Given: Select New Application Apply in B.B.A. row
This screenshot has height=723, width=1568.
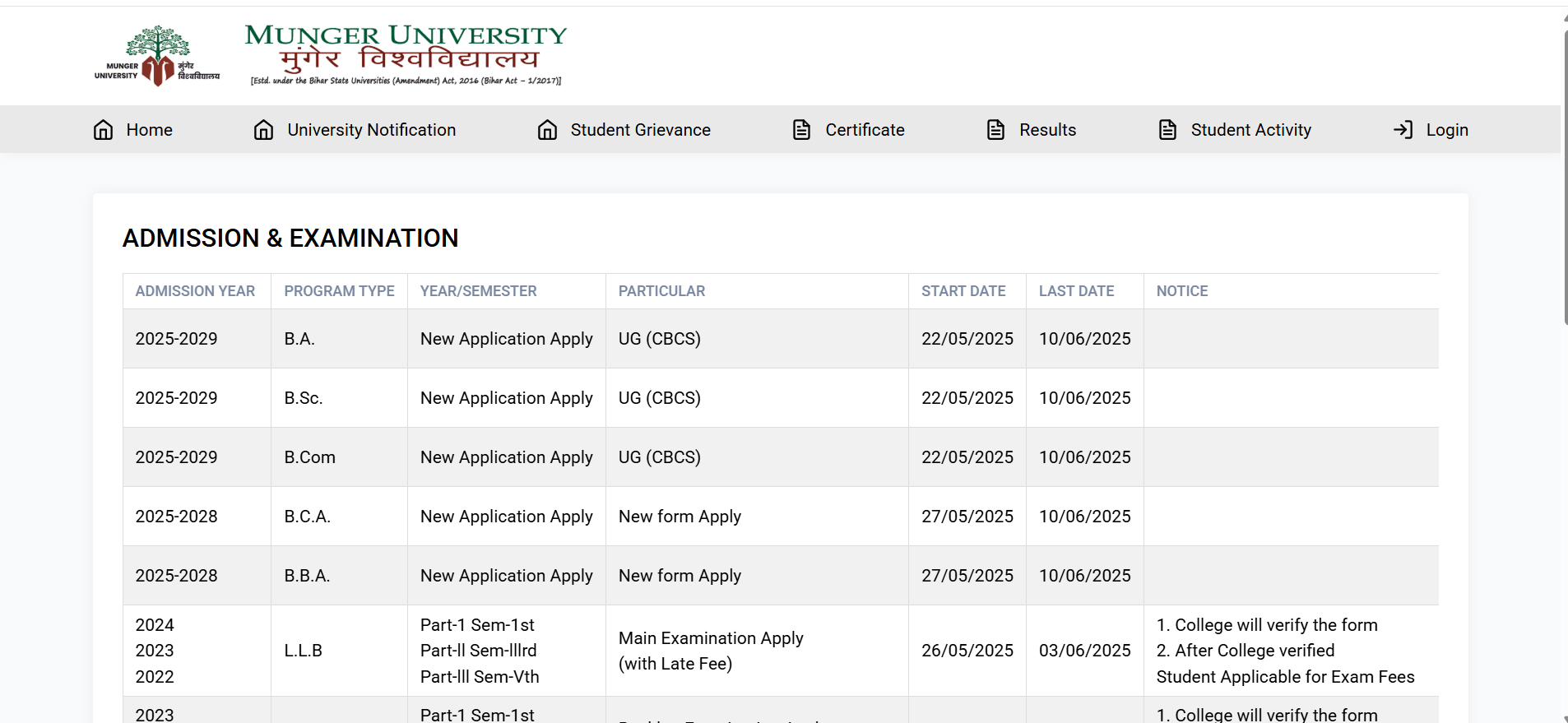Looking at the screenshot, I should (507, 576).
